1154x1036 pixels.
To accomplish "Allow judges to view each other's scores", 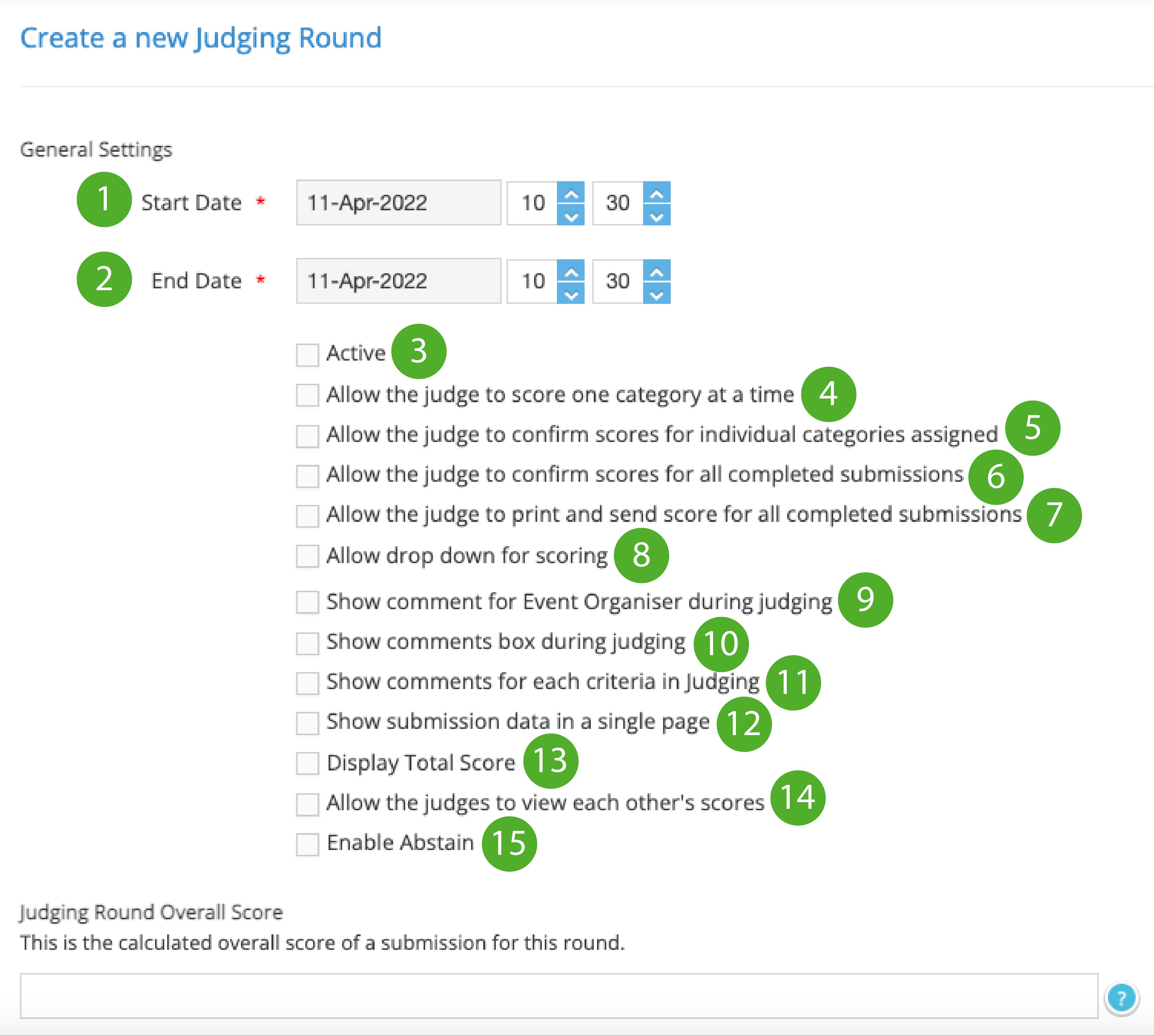I will [308, 804].
